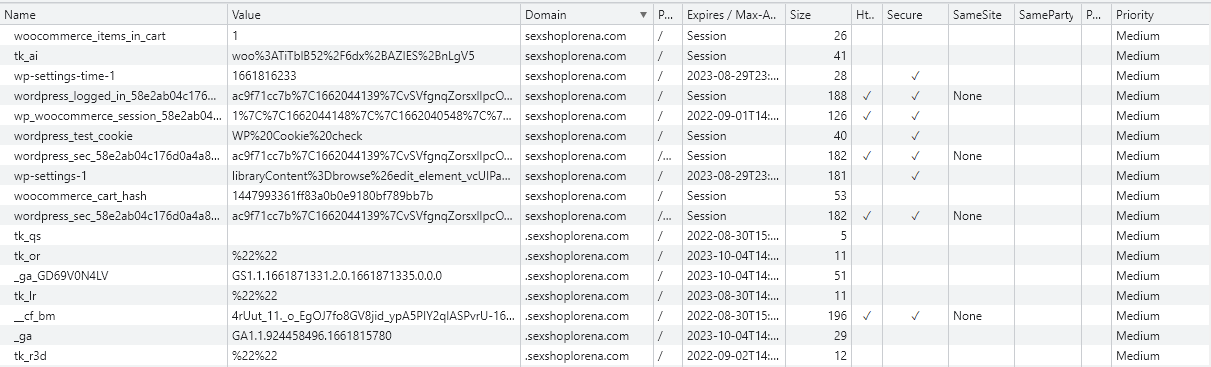Screen dimensions: 1211x367
Task: Click the size value 53
Action: [x=840, y=196]
